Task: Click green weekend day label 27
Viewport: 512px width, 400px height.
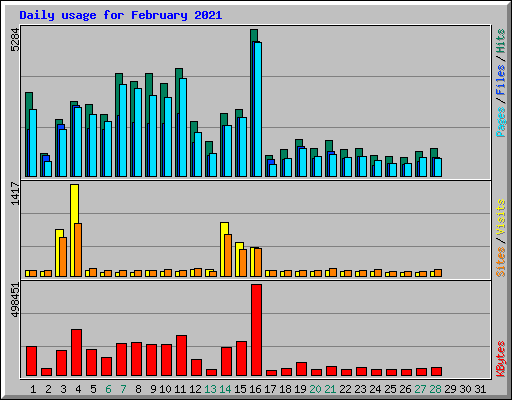Action: coord(420,389)
